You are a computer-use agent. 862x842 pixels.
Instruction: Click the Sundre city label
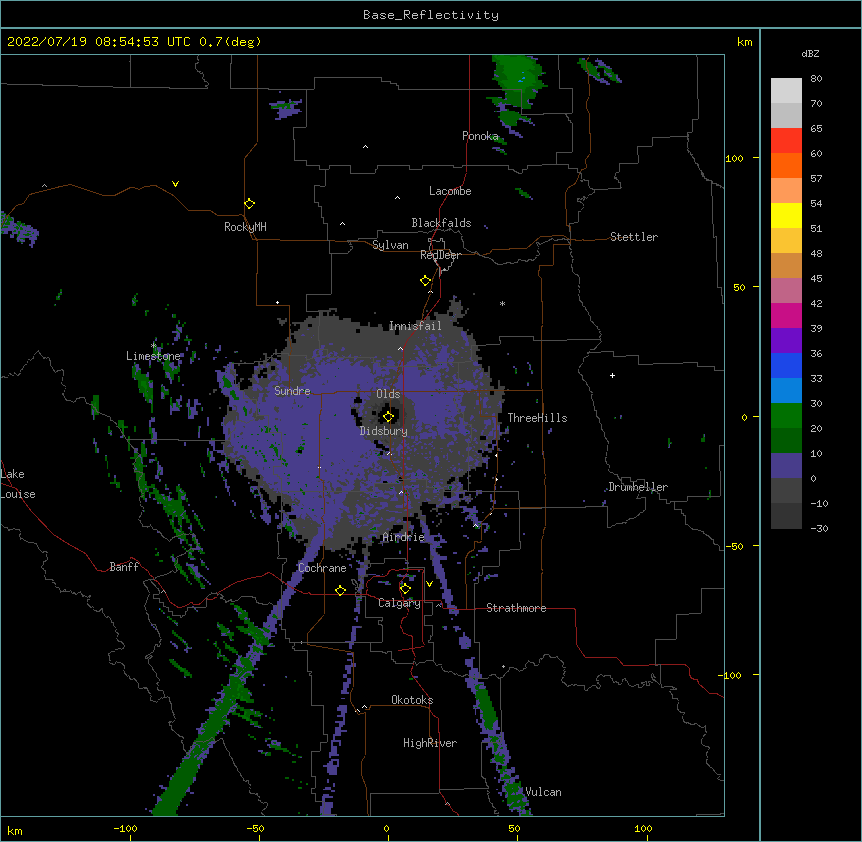pyautogui.click(x=292, y=391)
